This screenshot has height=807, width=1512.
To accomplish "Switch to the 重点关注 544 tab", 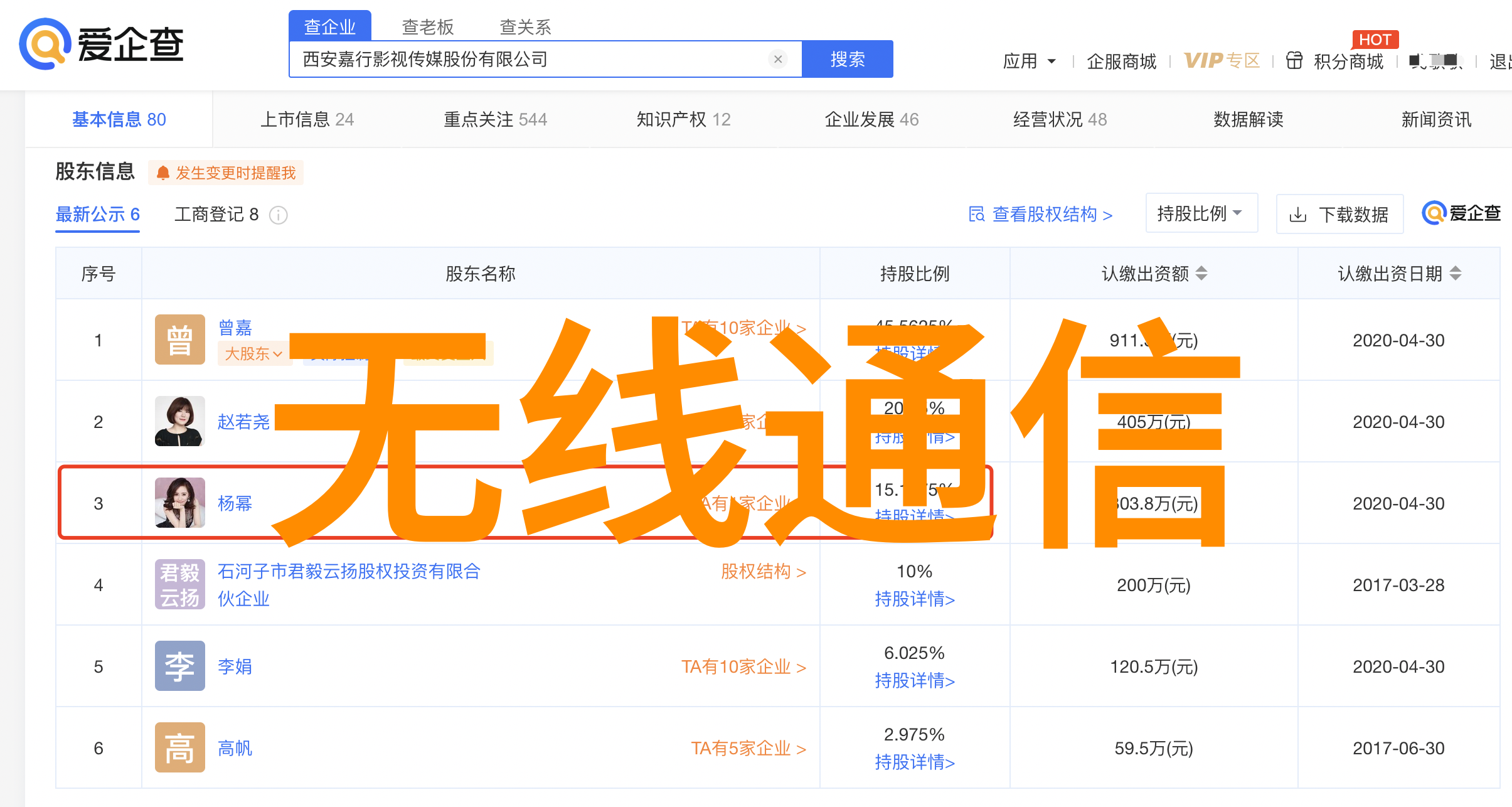I will [496, 119].
